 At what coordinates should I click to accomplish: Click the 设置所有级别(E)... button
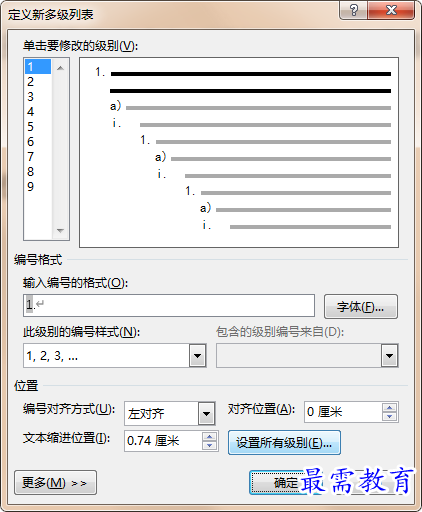point(284,443)
